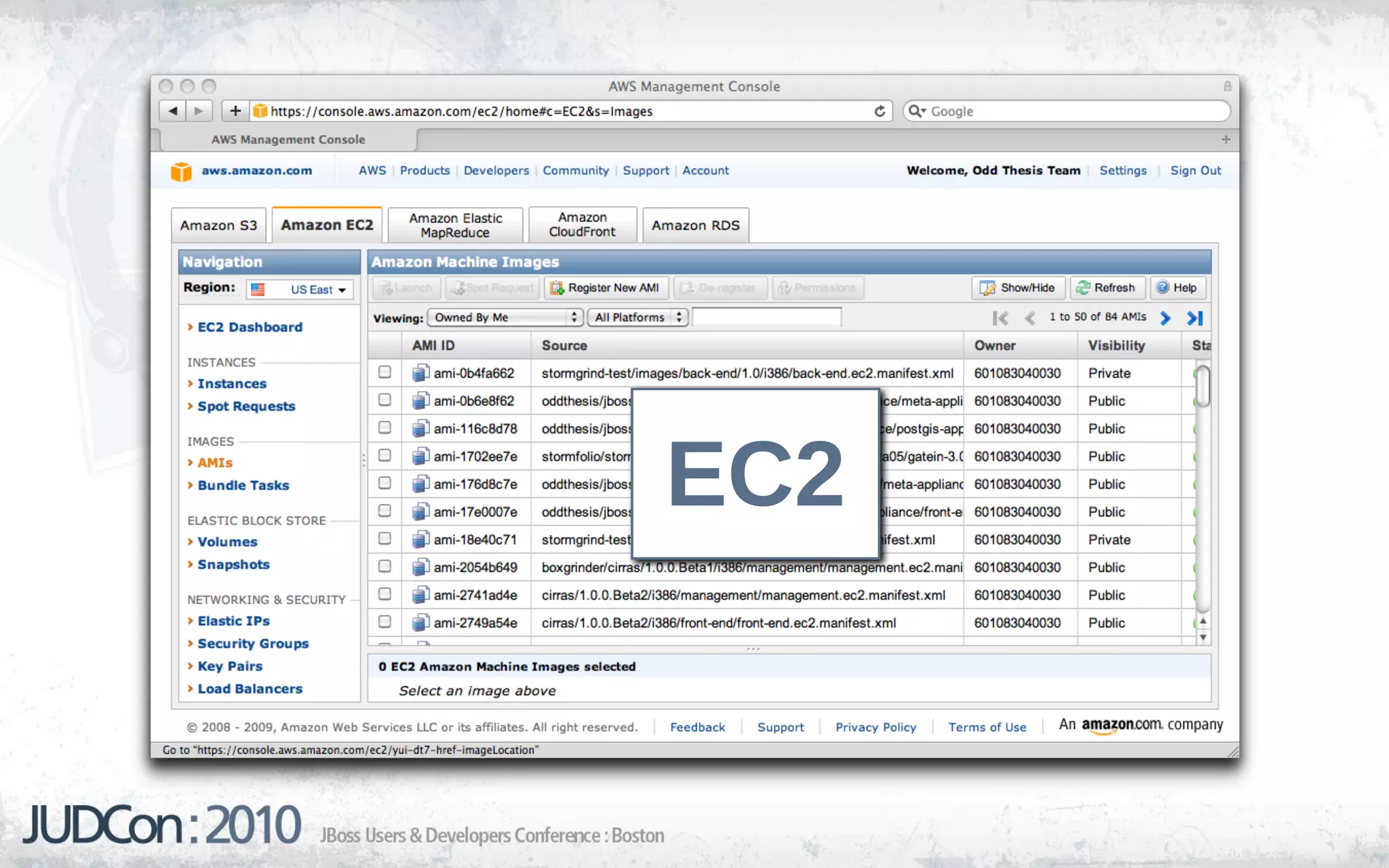The width and height of the screenshot is (1389, 868).
Task: Click the Sign Out link
Action: pyautogui.click(x=1196, y=171)
